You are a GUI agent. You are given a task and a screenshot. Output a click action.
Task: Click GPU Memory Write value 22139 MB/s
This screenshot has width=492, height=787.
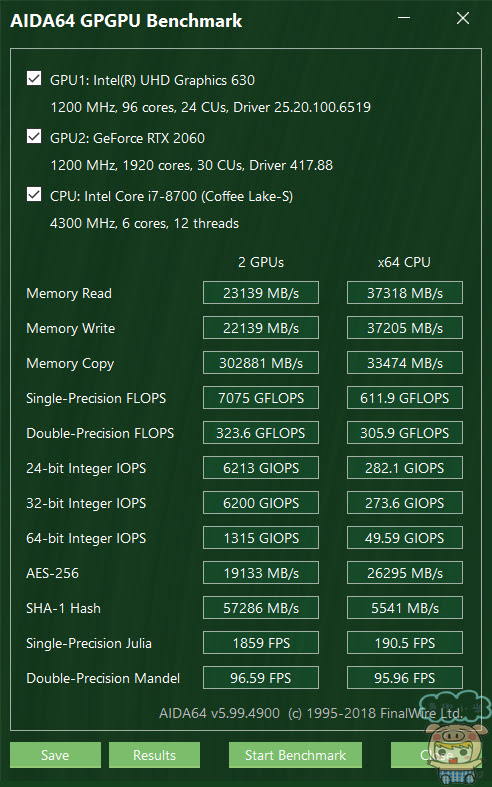pos(261,328)
